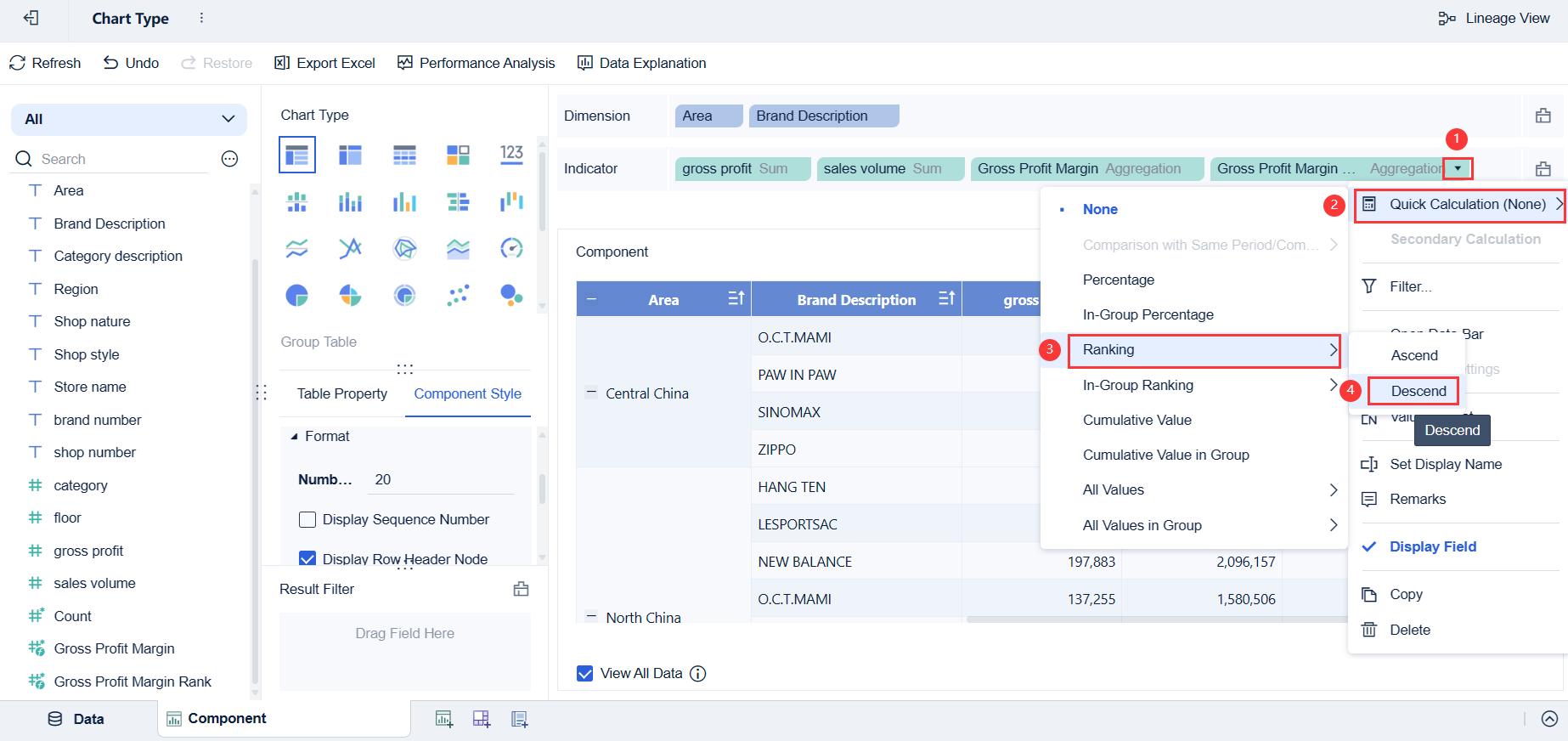
Task: Enable Display Sequence Number checkbox
Action: click(x=307, y=519)
